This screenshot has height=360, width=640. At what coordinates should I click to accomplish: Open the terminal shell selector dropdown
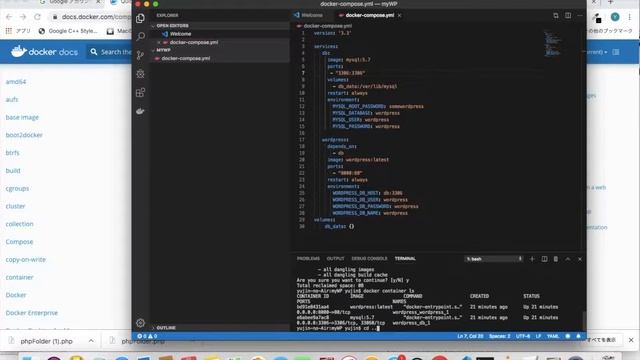pyautogui.click(x=494, y=259)
